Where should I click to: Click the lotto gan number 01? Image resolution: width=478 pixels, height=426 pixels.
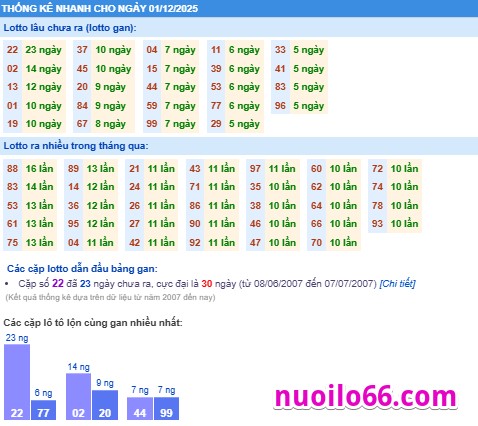(12, 106)
